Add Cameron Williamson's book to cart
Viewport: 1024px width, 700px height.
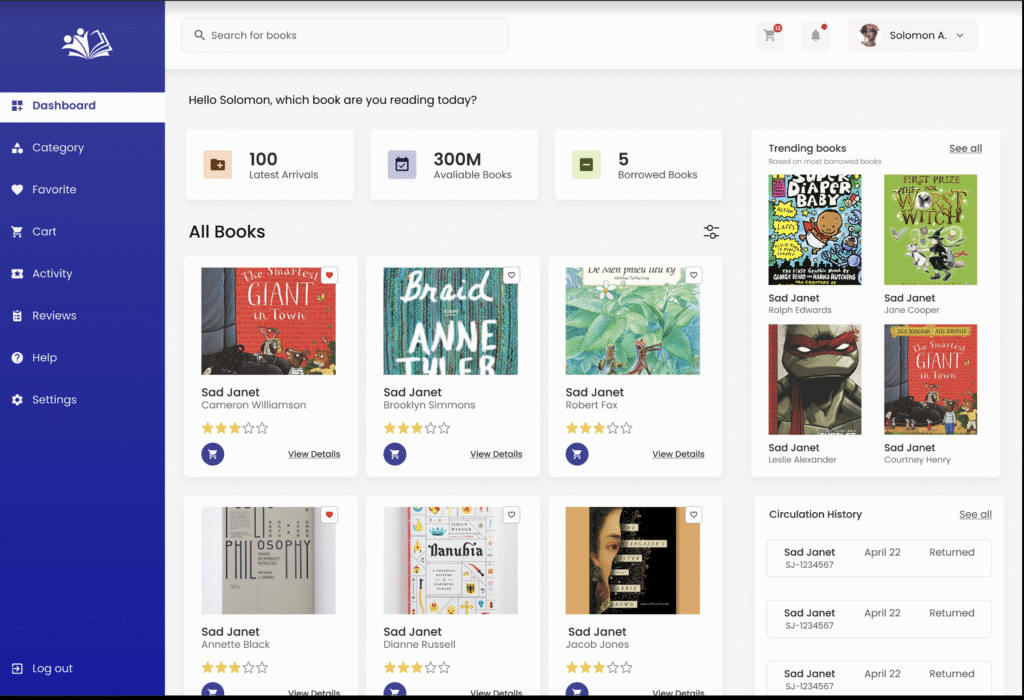(x=213, y=454)
